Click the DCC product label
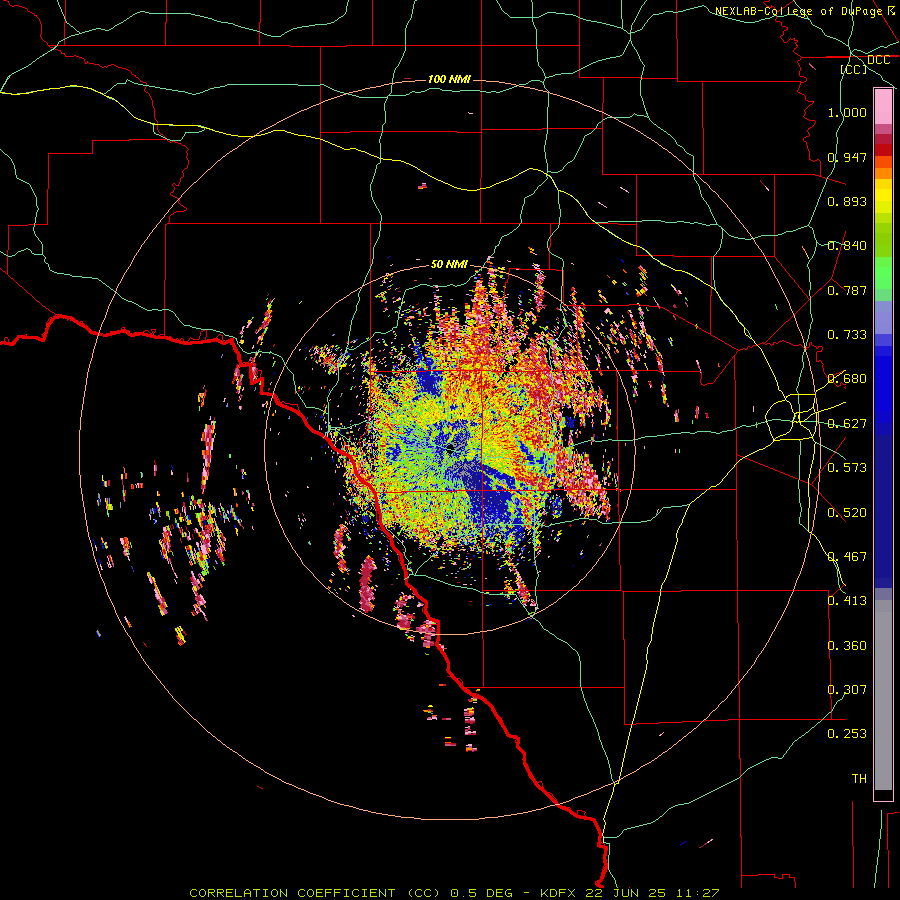Viewport: 900px width, 900px height. point(878,60)
